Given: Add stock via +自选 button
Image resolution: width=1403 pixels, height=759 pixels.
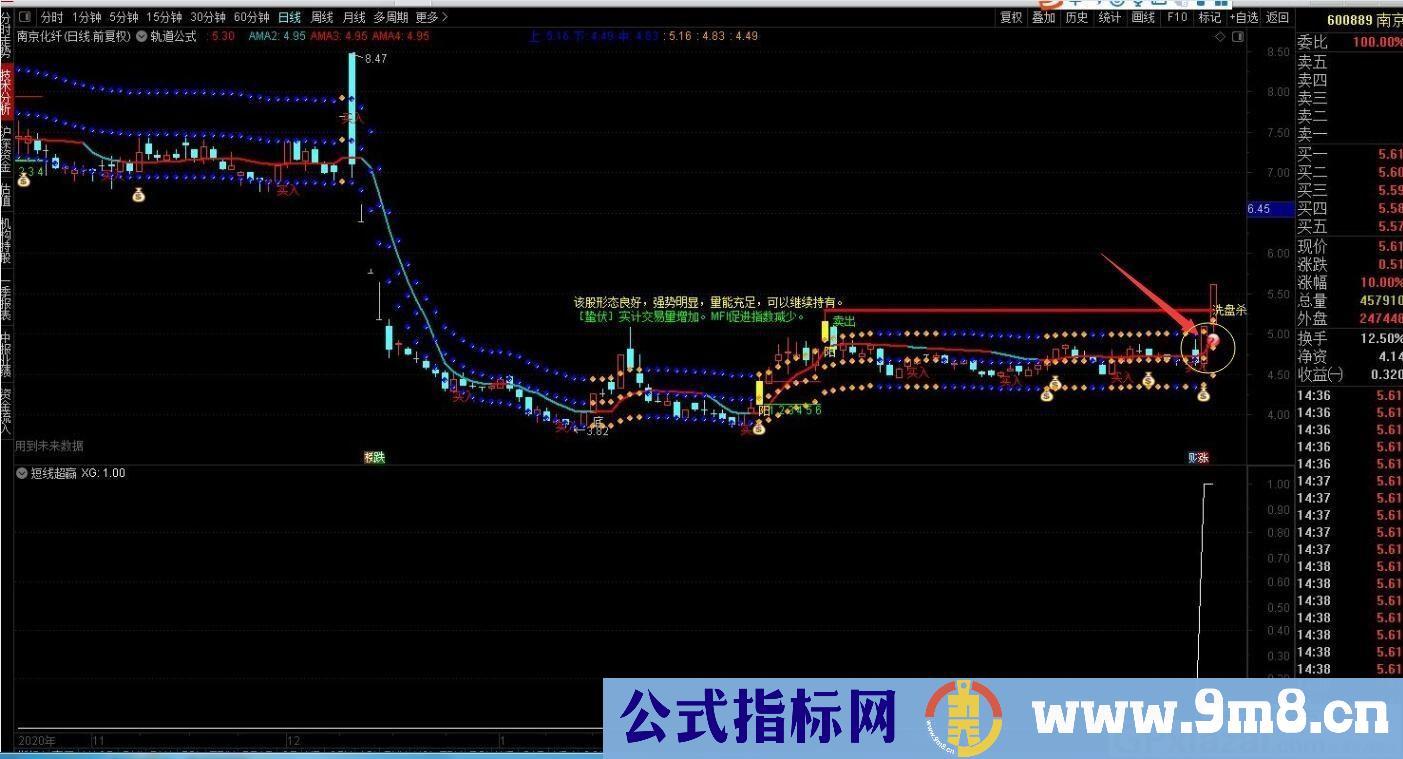Looking at the screenshot, I should [x=1243, y=17].
